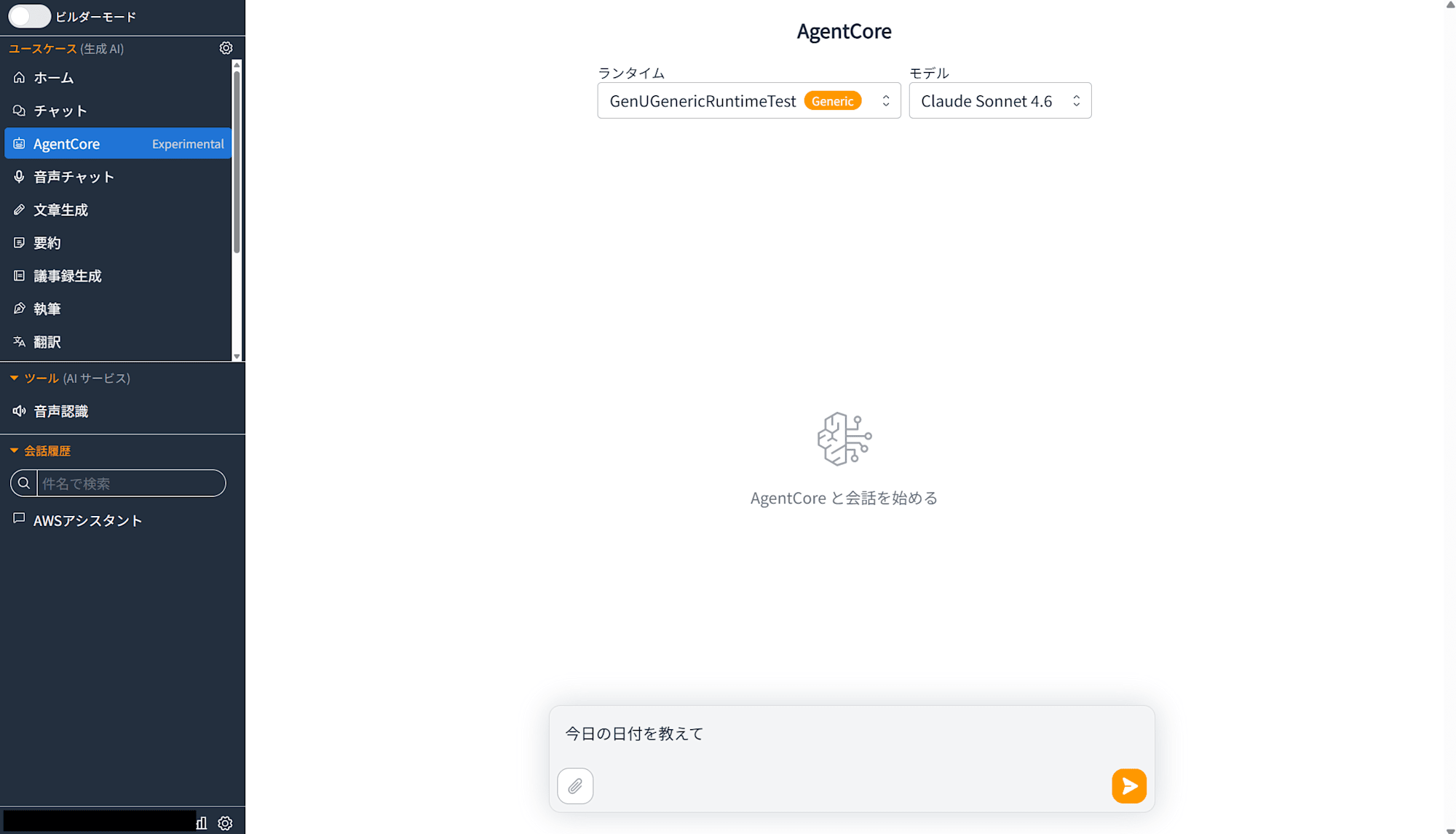The width and height of the screenshot is (1456, 834).
Task: Change model in the モデル dropdown
Action: tap(1000, 100)
